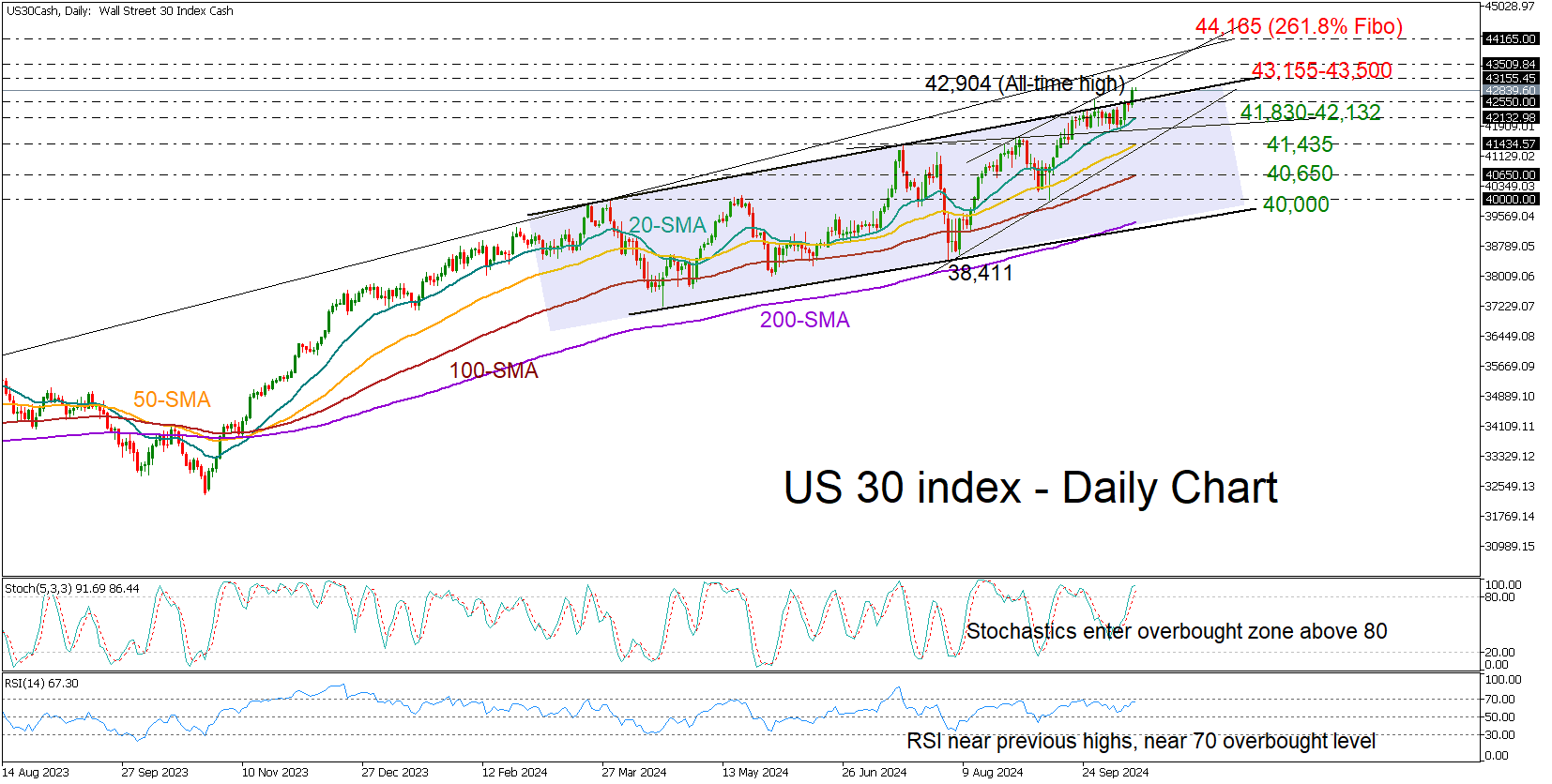1552x784 pixels.
Task: Select the 27 Mar 2024 date marker
Action: (x=633, y=773)
